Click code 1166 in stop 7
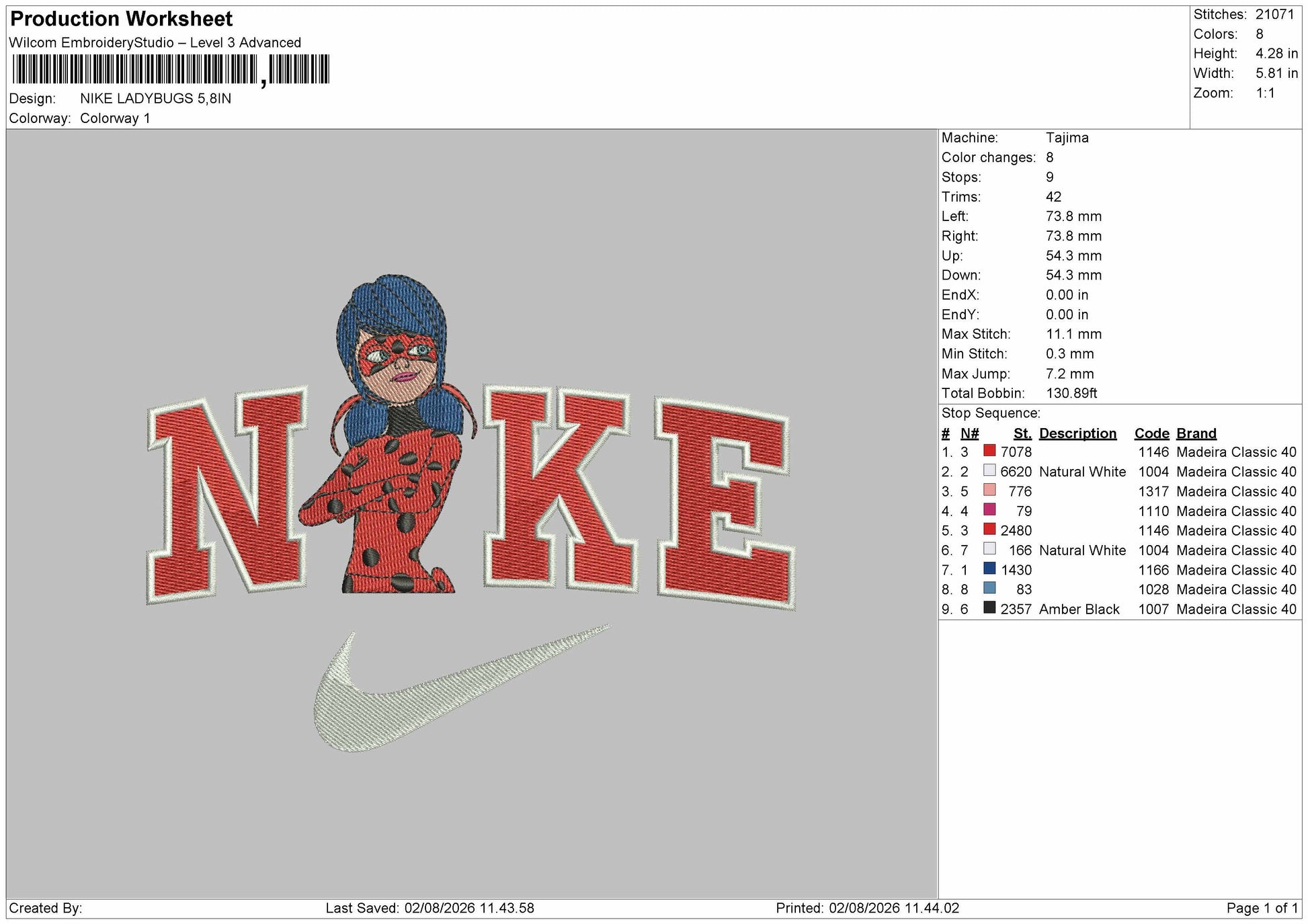The image size is (1308, 924). pyautogui.click(x=1153, y=570)
